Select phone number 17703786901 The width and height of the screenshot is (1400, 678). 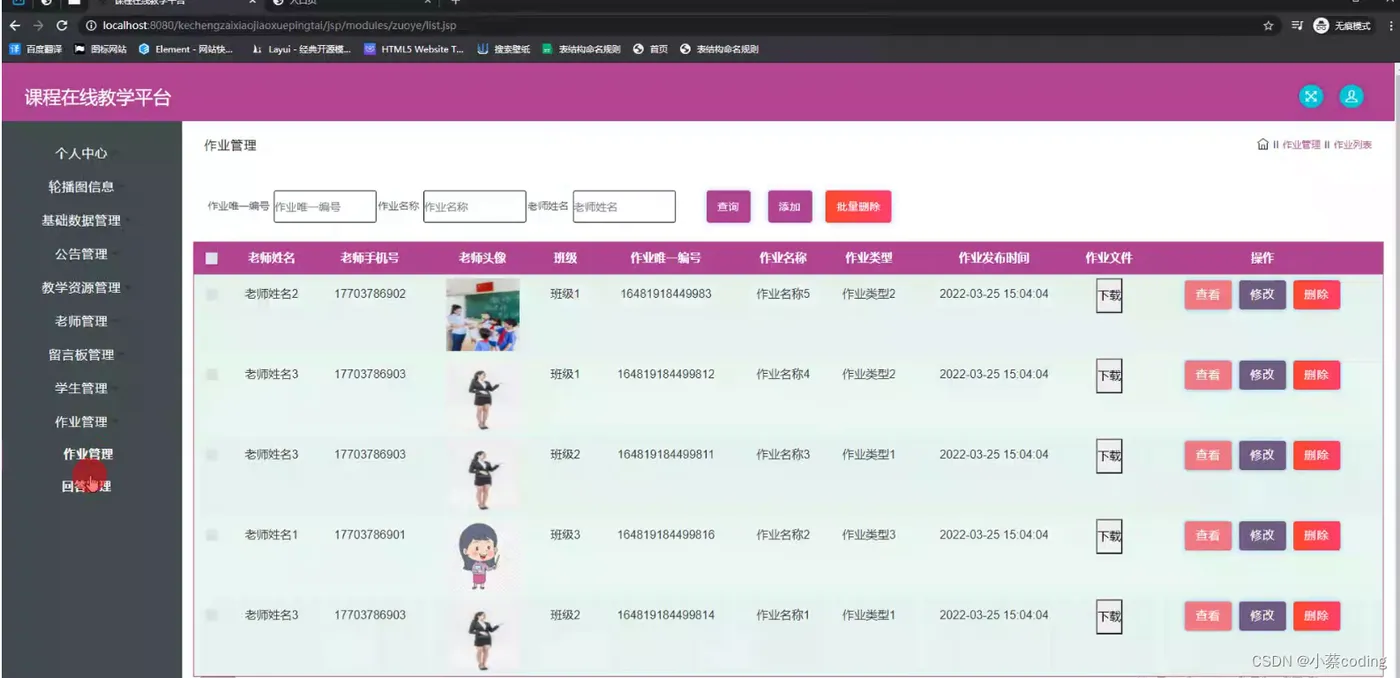coord(370,535)
